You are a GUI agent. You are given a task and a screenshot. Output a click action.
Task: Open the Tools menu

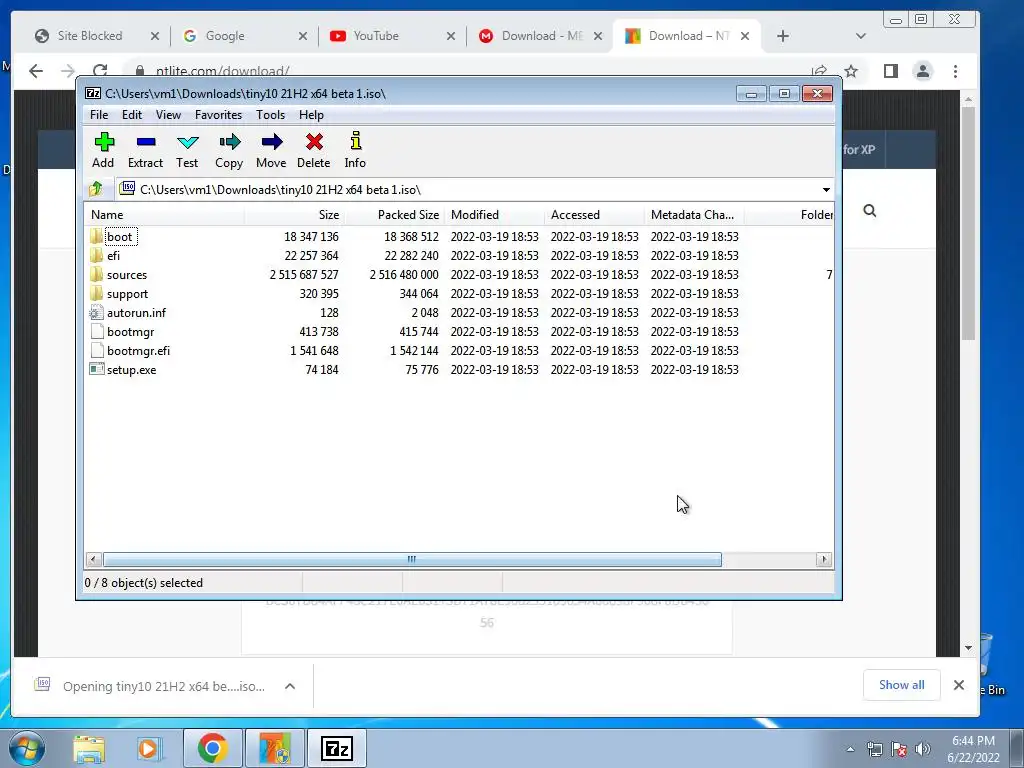pos(270,115)
